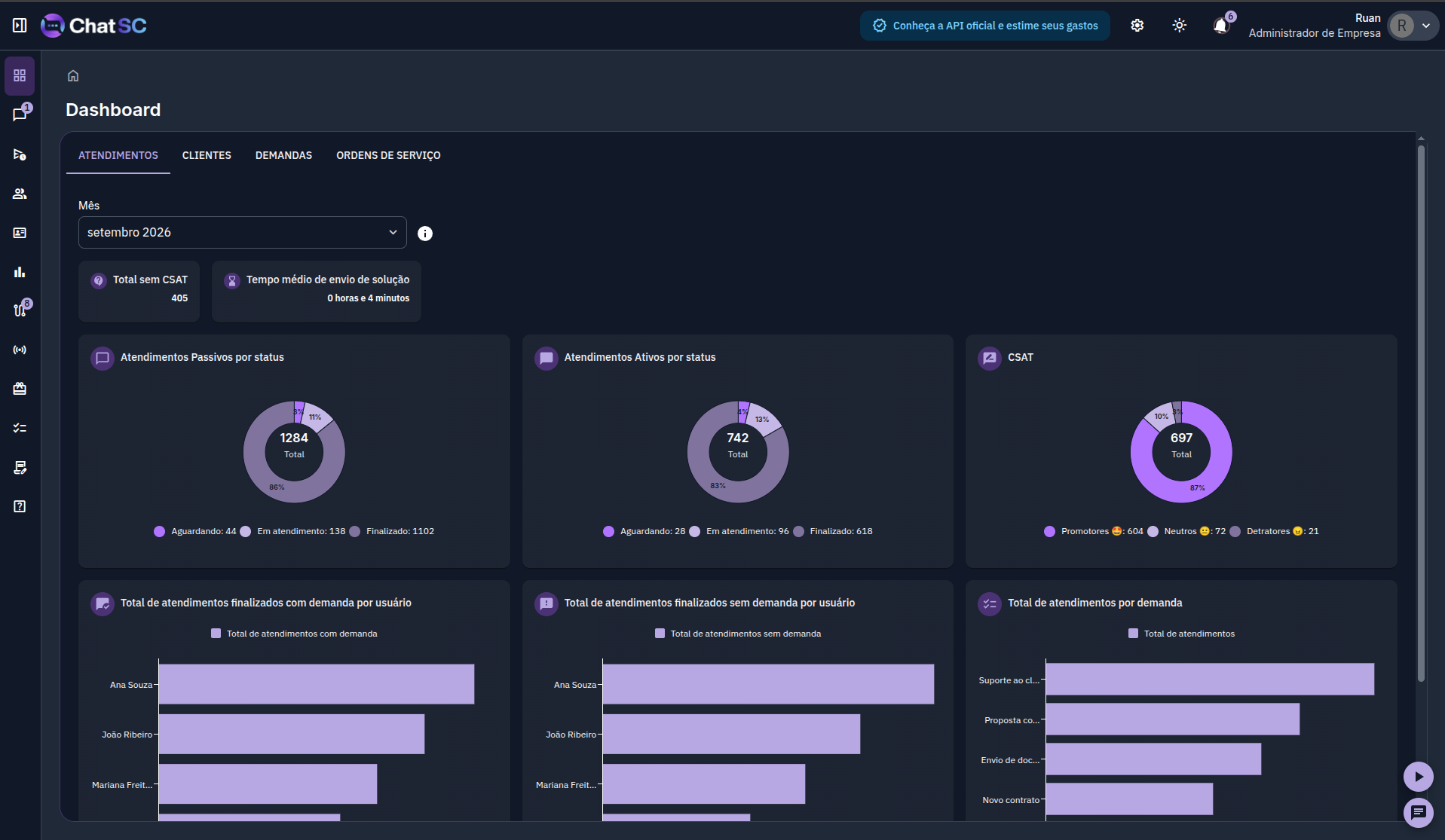Image resolution: width=1445 pixels, height=840 pixels.
Task: Open the floating chat support button
Action: [x=1419, y=812]
